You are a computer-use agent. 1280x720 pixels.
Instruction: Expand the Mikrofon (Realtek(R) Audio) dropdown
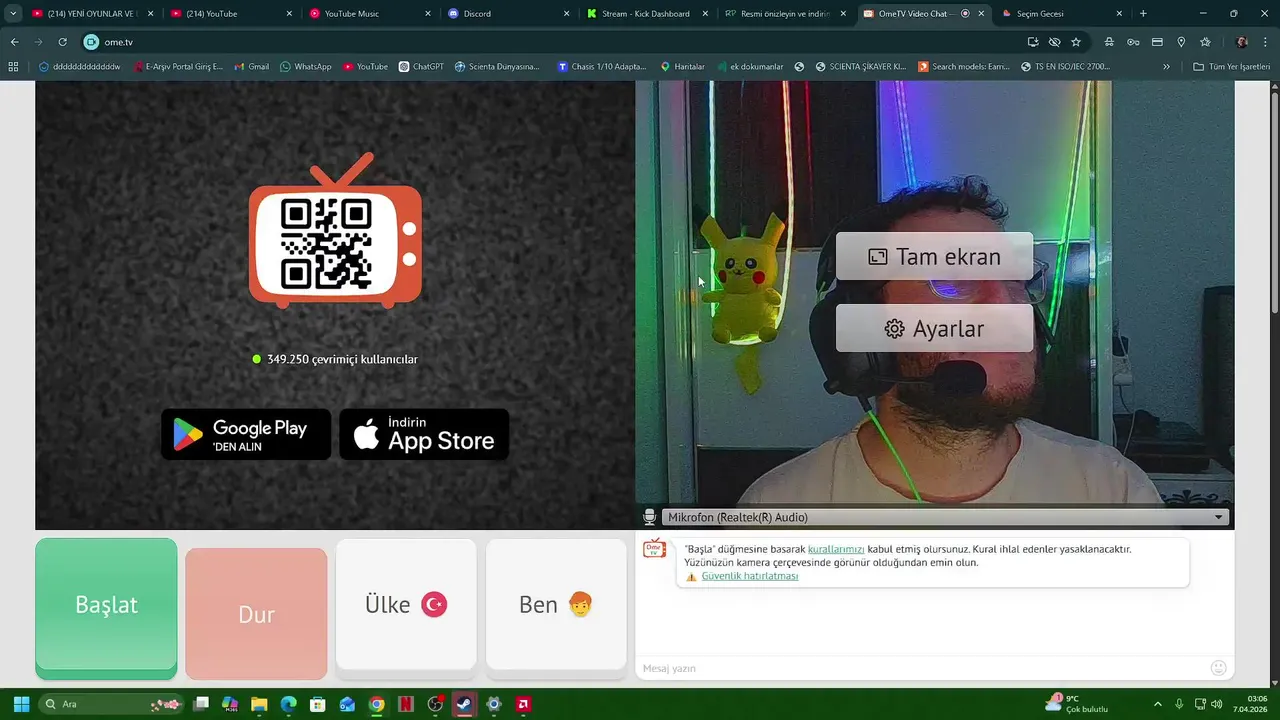944,517
